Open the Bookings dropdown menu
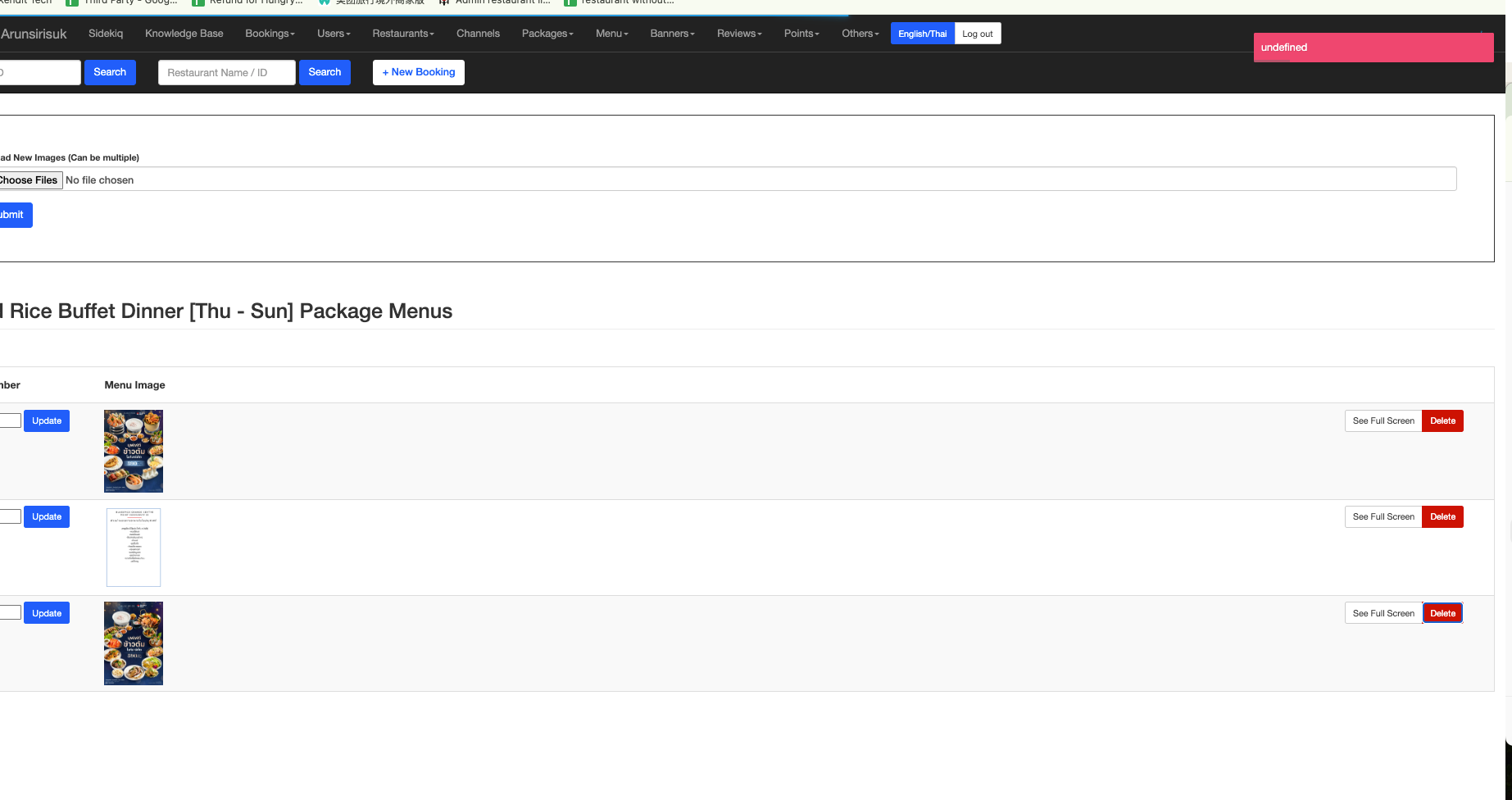This screenshot has height=800, width=1512. (x=270, y=34)
